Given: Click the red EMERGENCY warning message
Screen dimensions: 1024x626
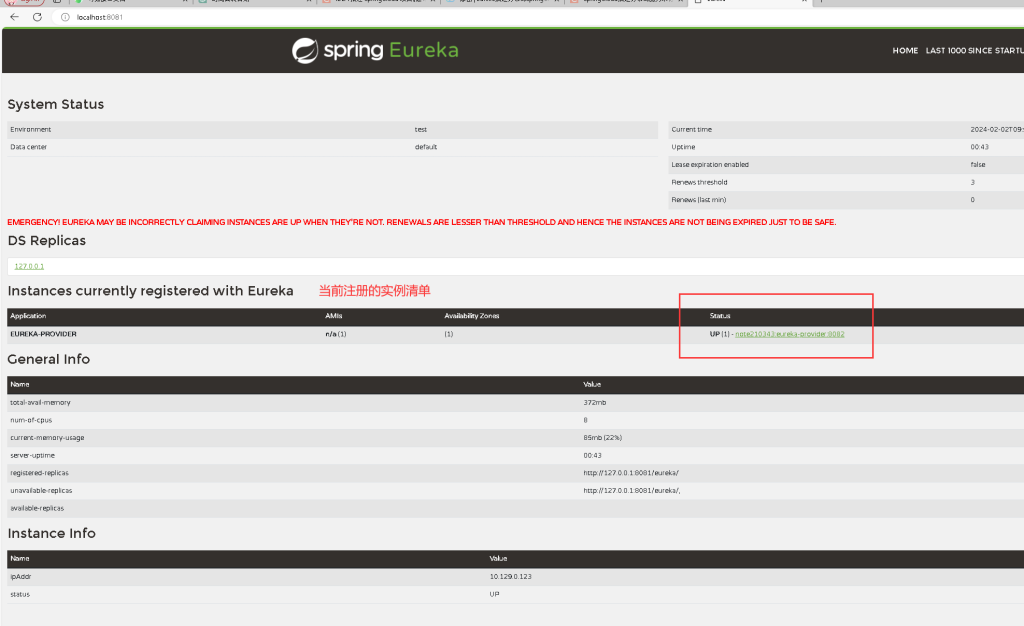Looking at the screenshot, I should point(421,223).
